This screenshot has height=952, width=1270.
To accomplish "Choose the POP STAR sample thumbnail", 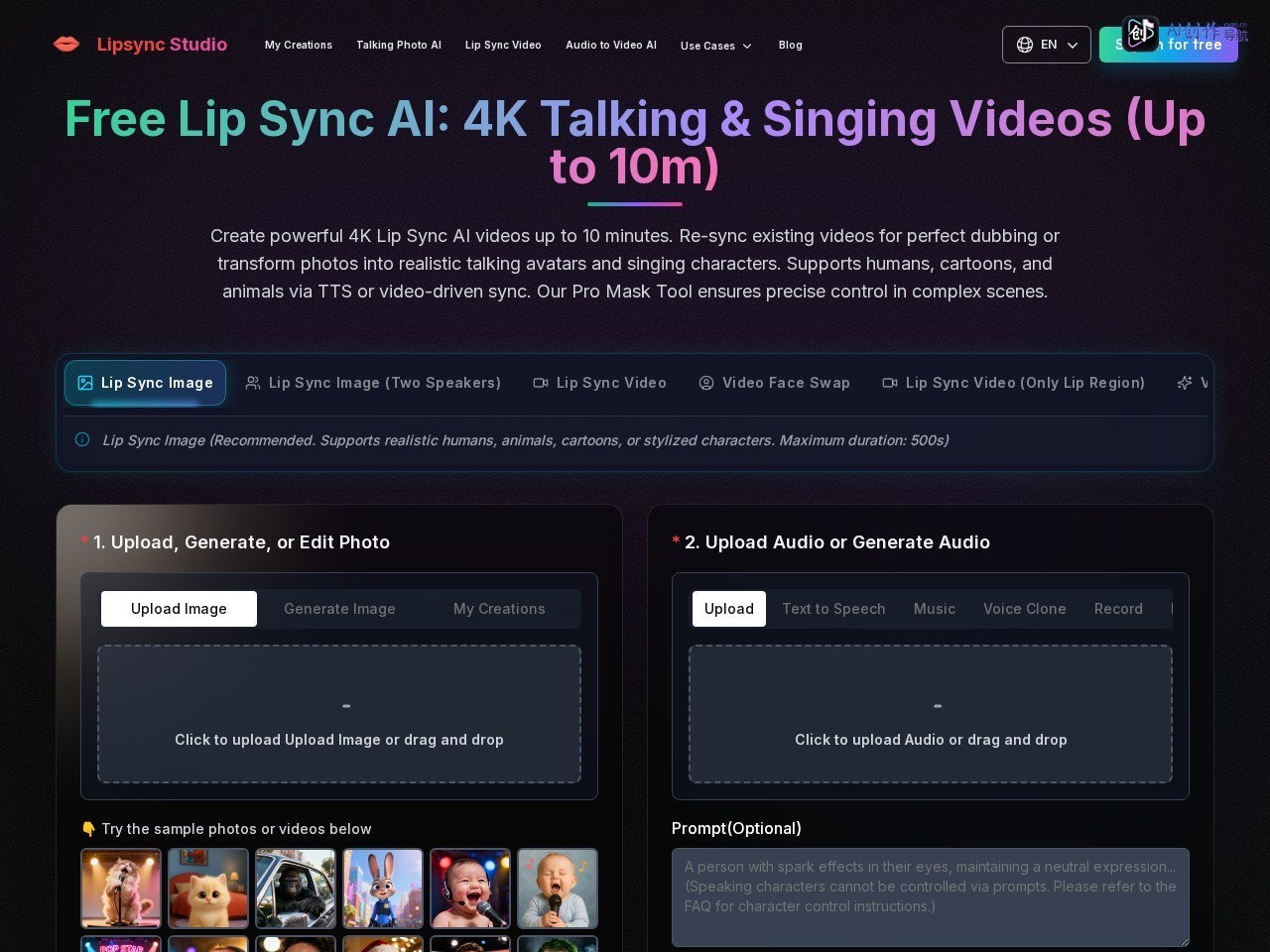I will 121,944.
